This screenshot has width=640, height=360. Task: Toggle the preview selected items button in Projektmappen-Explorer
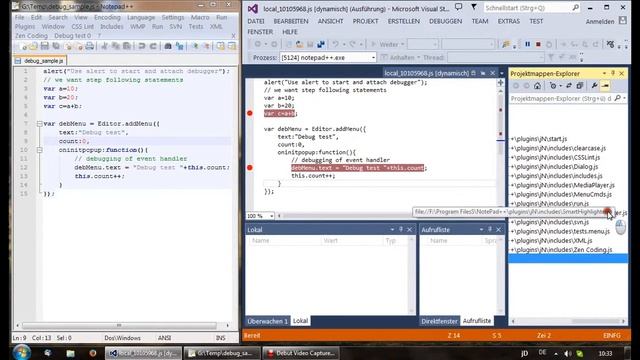(x=605, y=86)
